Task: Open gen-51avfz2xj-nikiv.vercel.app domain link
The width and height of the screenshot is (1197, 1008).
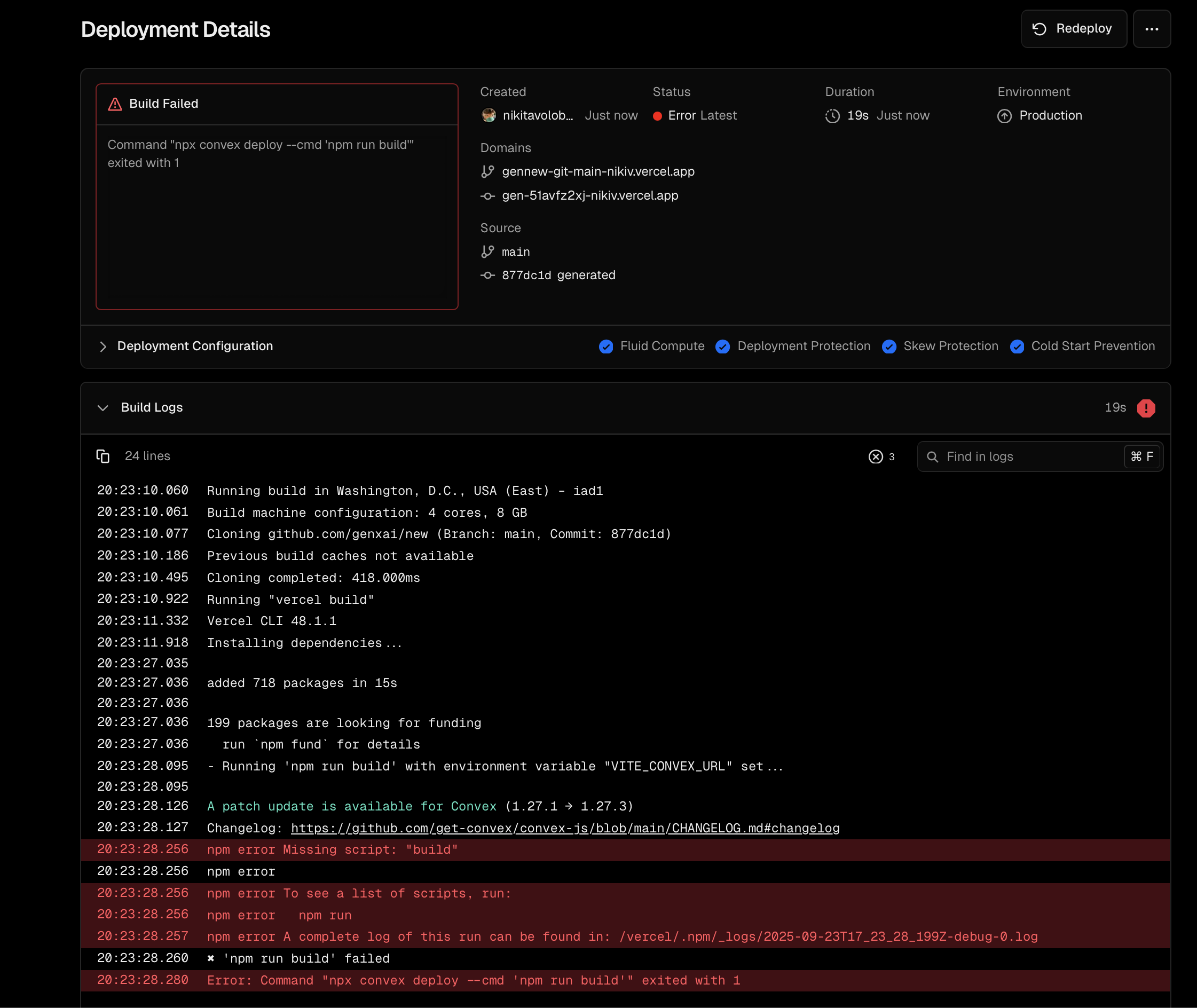Action: coord(590,195)
